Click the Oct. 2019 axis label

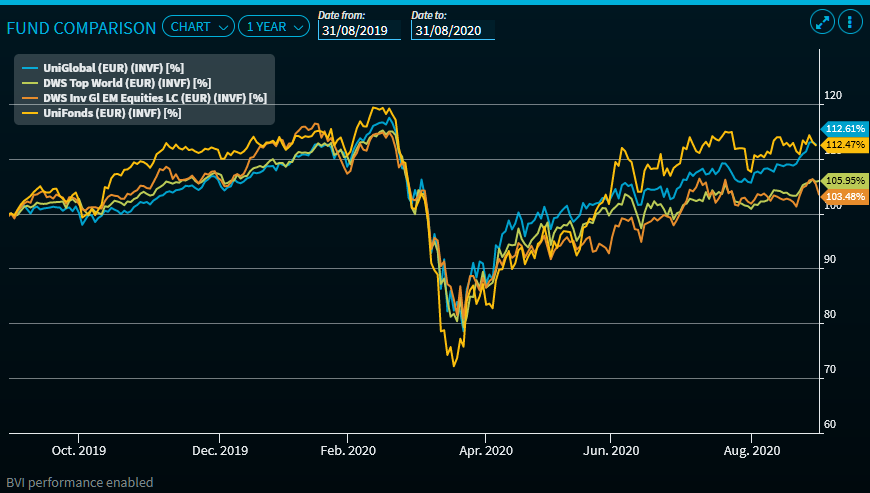pyautogui.click(x=77, y=451)
